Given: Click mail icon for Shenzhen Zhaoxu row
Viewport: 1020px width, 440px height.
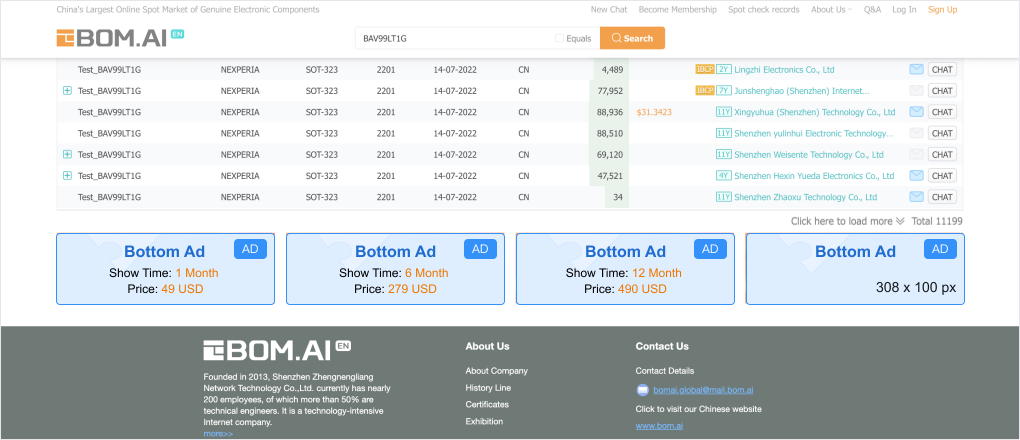Looking at the screenshot, I should 917,197.
